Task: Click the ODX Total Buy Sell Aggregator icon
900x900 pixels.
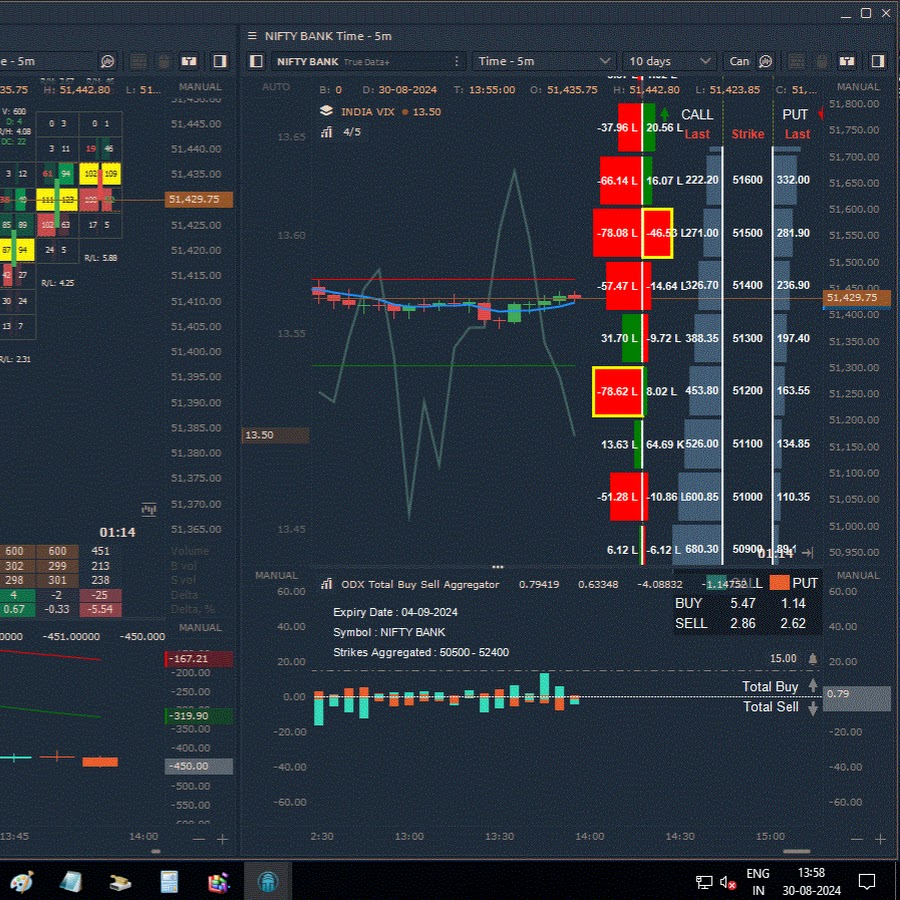Action: coord(327,584)
